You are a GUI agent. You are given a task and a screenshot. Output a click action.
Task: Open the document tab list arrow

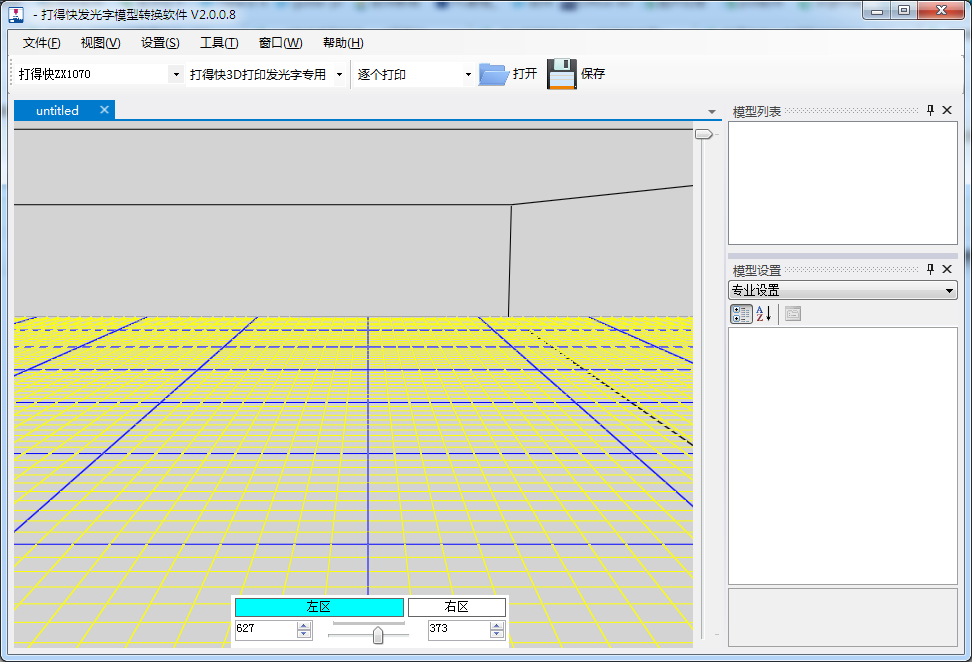(x=712, y=112)
